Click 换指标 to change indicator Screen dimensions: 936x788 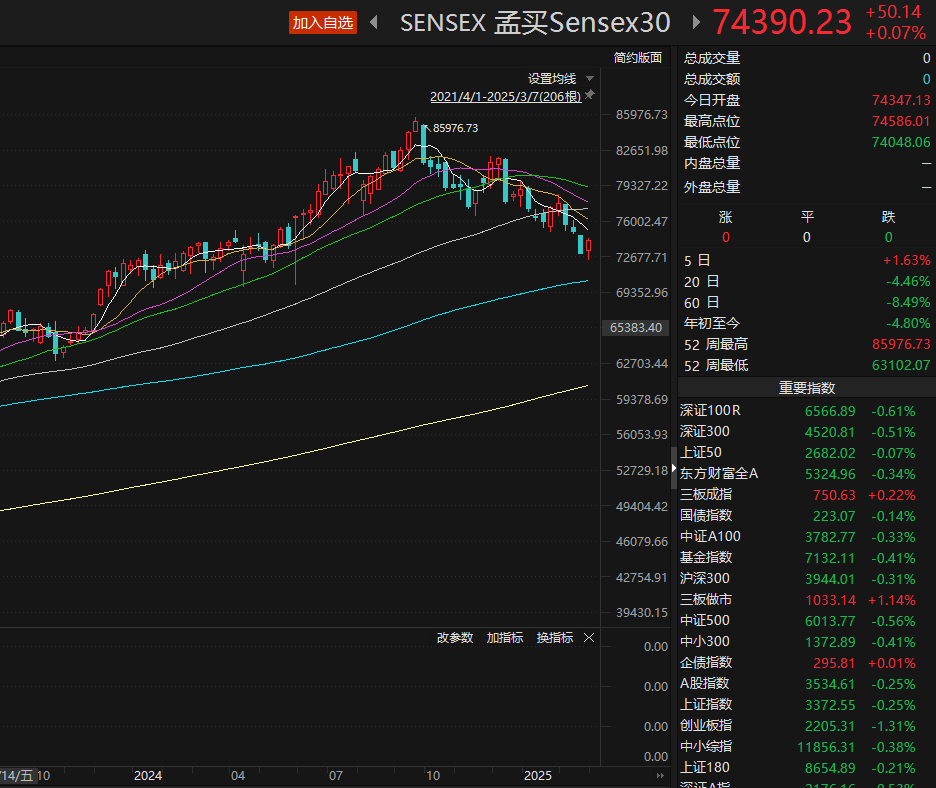(555, 638)
